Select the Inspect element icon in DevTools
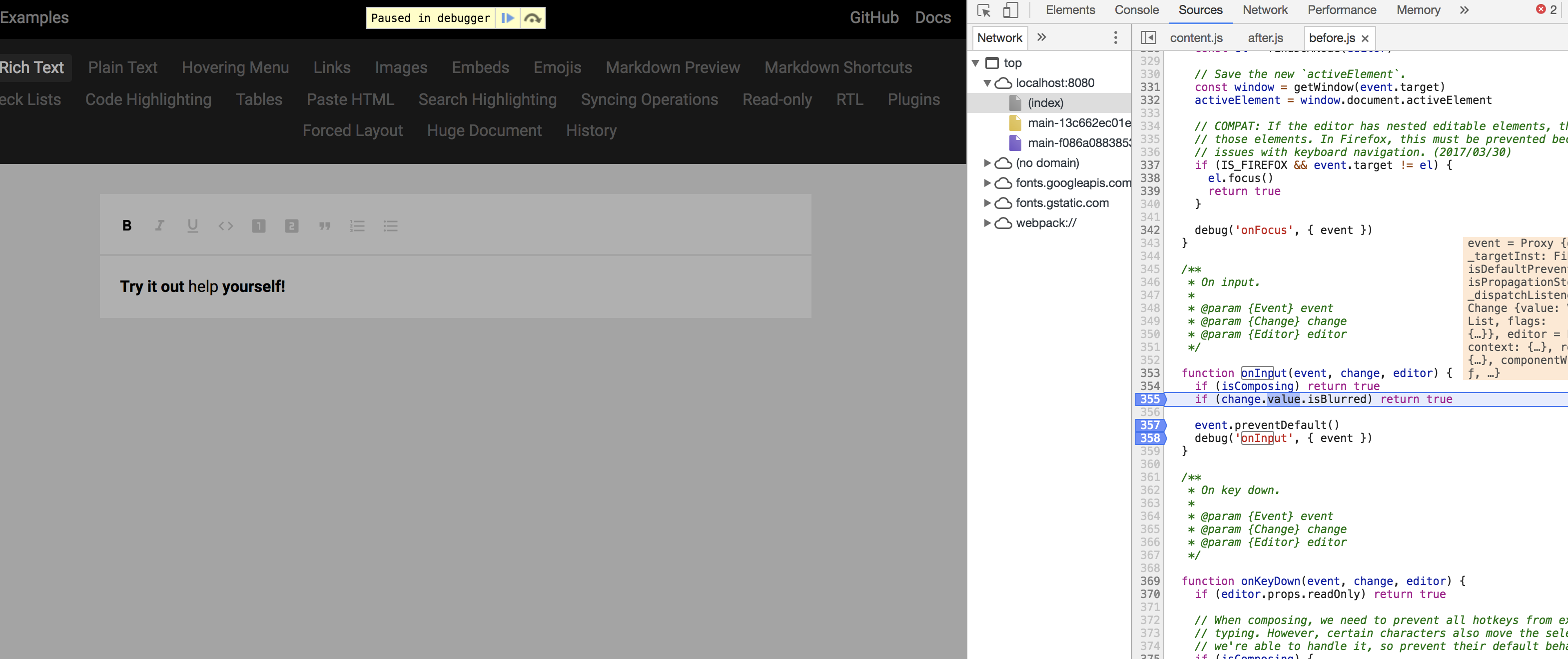The height and width of the screenshot is (659, 1568). [983, 10]
